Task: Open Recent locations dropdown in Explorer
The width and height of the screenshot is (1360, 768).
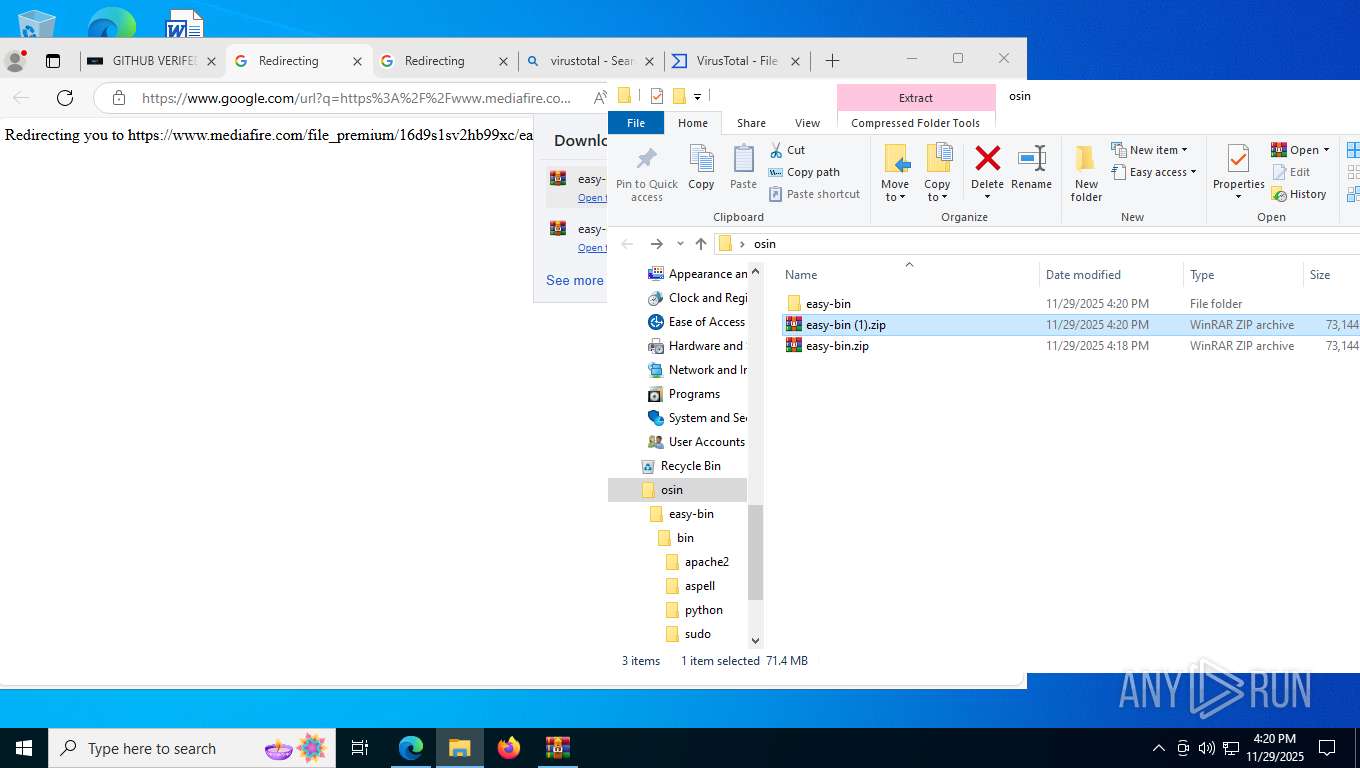Action: (x=680, y=244)
